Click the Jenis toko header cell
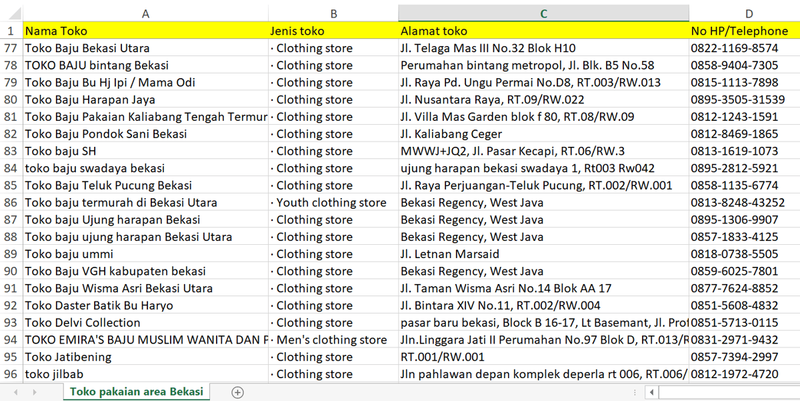800x401 pixels. (x=333, y=31)
